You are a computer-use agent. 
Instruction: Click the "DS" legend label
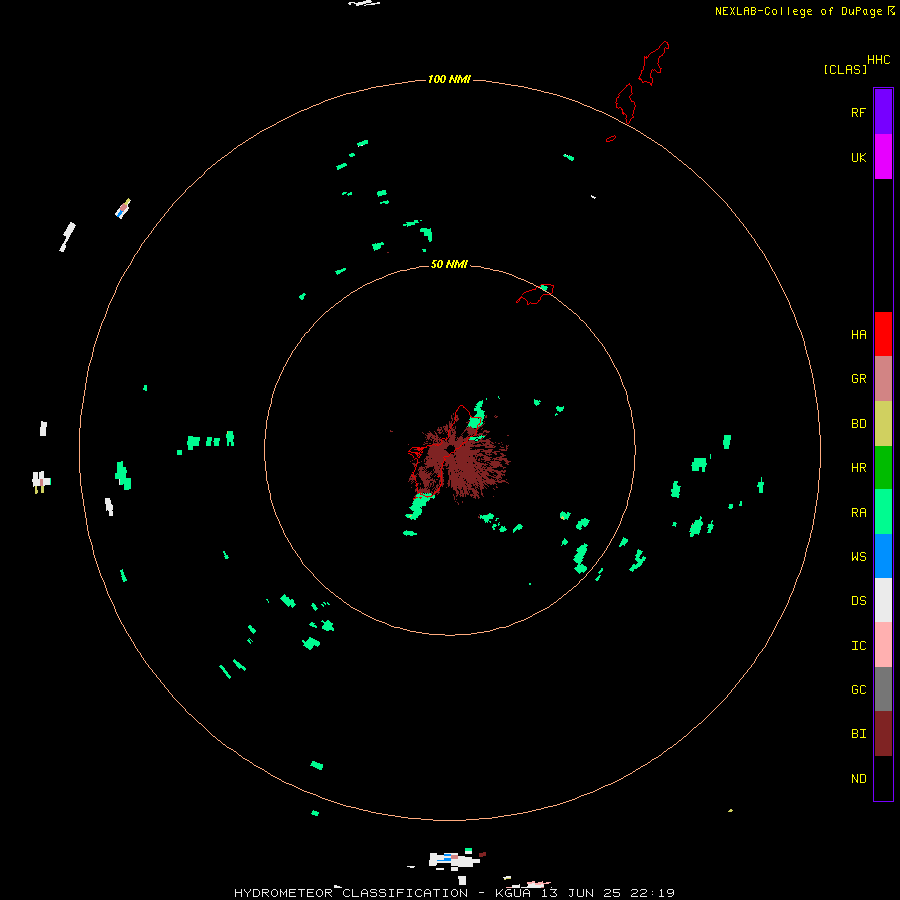[858, 601]
